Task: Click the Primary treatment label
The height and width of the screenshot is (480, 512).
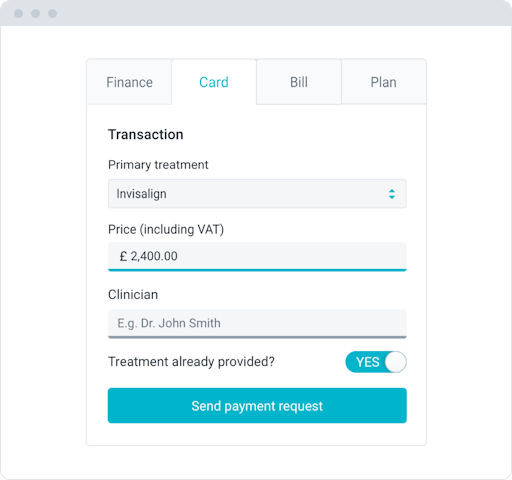Action: coord(158,165)
